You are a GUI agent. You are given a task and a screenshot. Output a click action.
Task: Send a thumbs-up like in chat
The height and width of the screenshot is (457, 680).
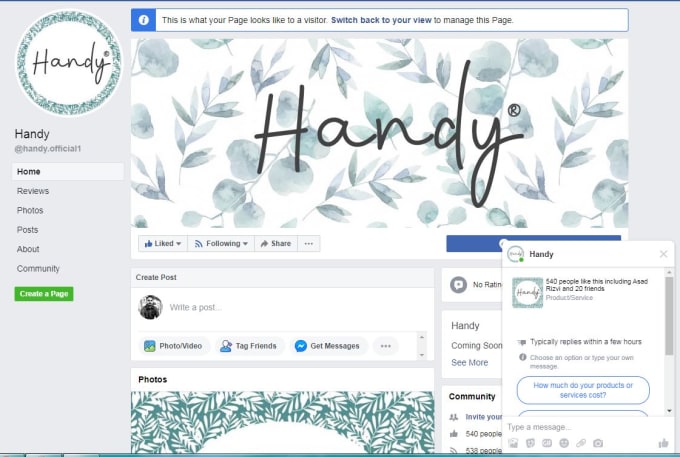[x=663, y=443]
